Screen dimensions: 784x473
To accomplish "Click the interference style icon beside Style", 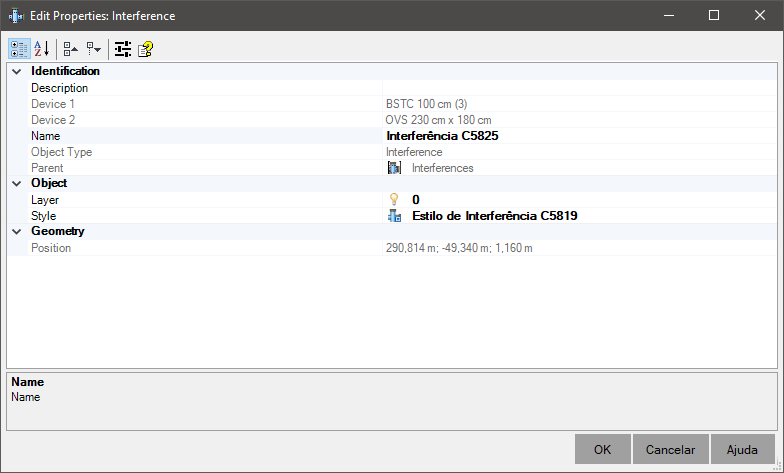I will (394, 216).
